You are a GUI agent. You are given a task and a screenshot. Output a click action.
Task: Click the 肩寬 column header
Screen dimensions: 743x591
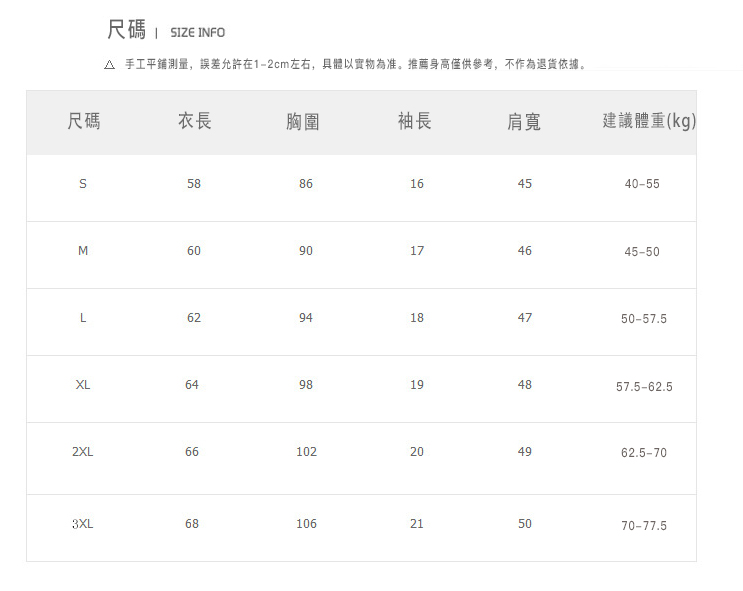(x=524, y=122)
